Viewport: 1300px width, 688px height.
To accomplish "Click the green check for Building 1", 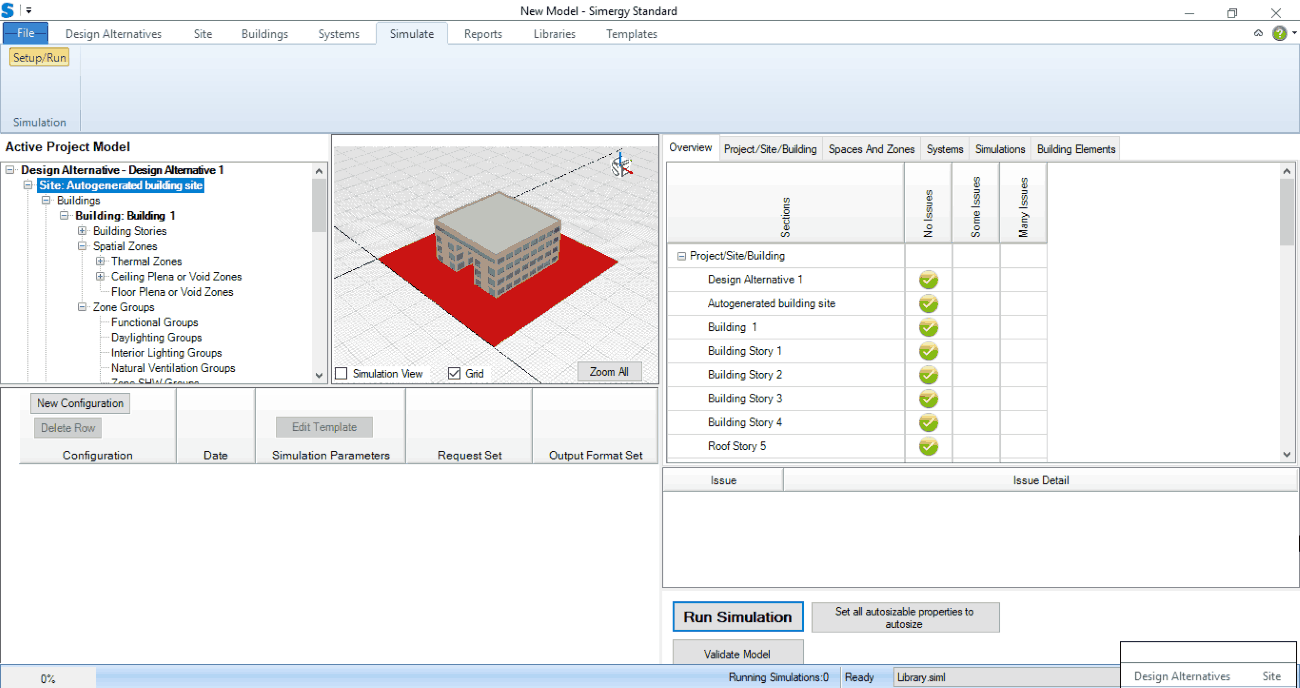I will click(928, 327).
